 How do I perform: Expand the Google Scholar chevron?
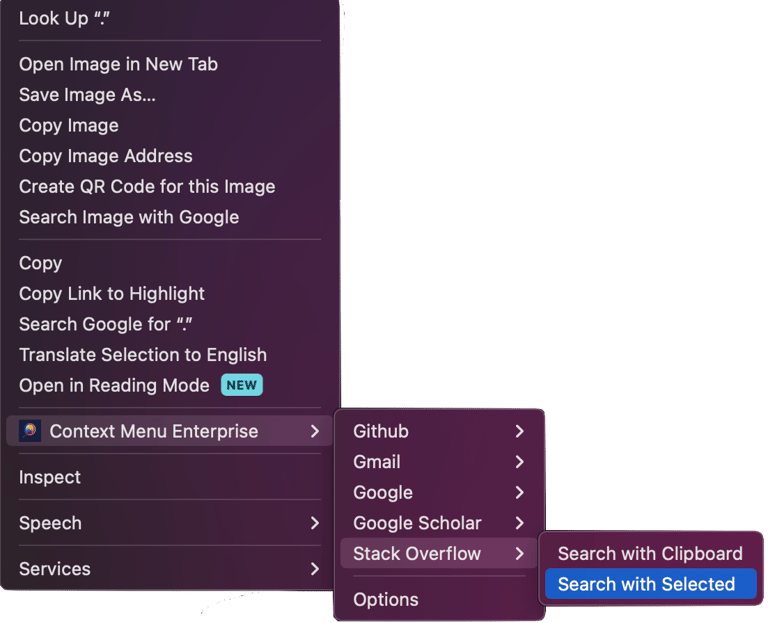[x=520, y=524]
